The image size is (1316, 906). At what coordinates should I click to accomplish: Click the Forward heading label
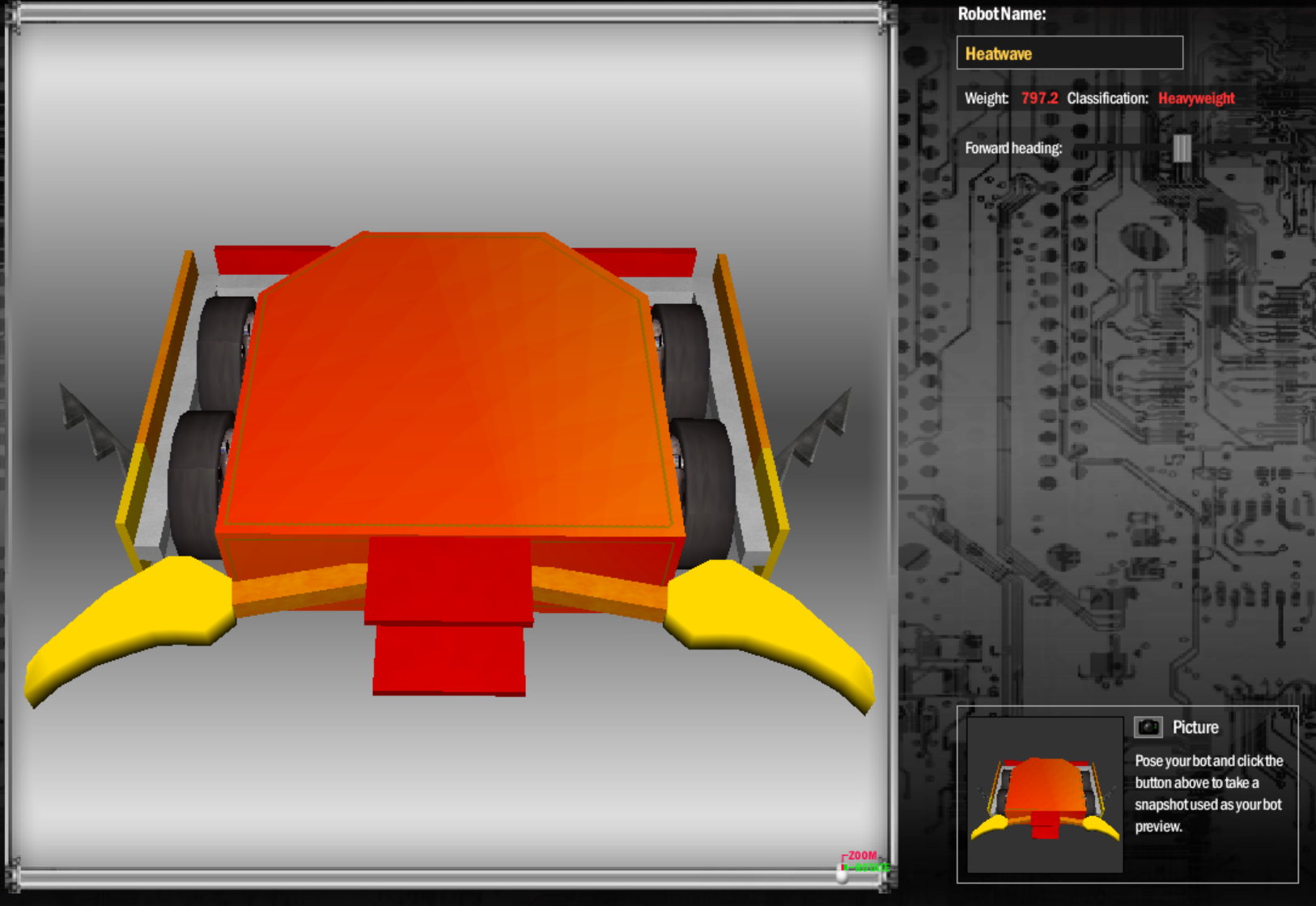coord(1013,148)
